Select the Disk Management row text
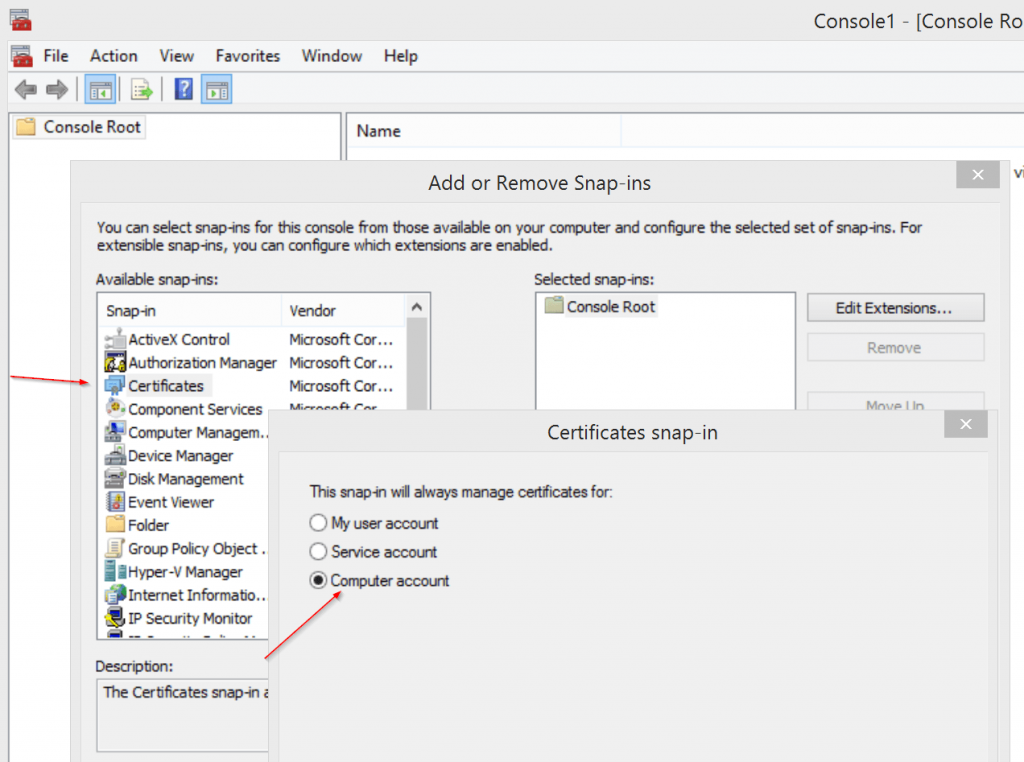The image size is (1024, 762). point(185,479)
